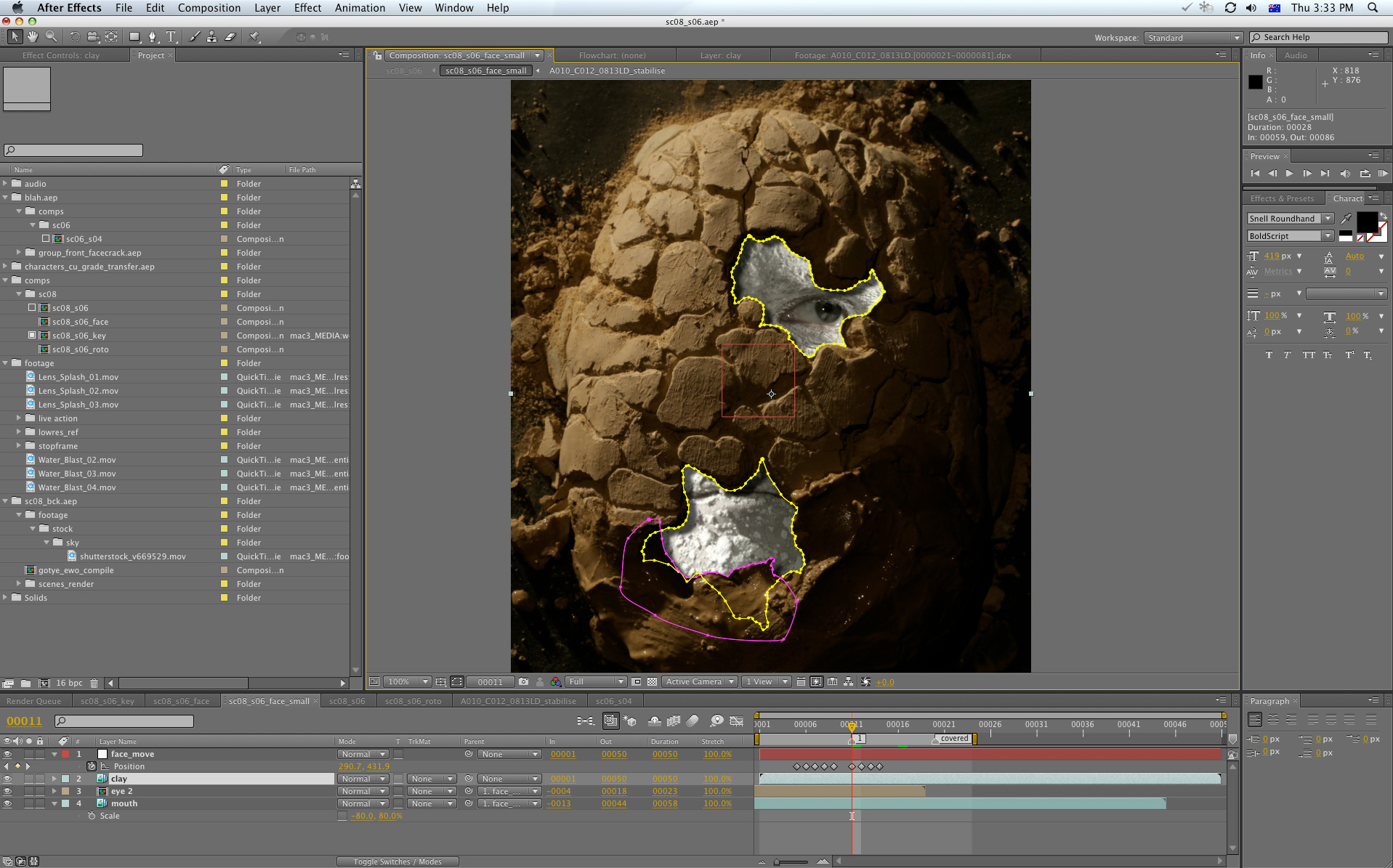Image resolution: width=1393 pixels, height=868 pixels.
Task: Click the 00011 current time button in viewer
Action: (x=490, y=681)
